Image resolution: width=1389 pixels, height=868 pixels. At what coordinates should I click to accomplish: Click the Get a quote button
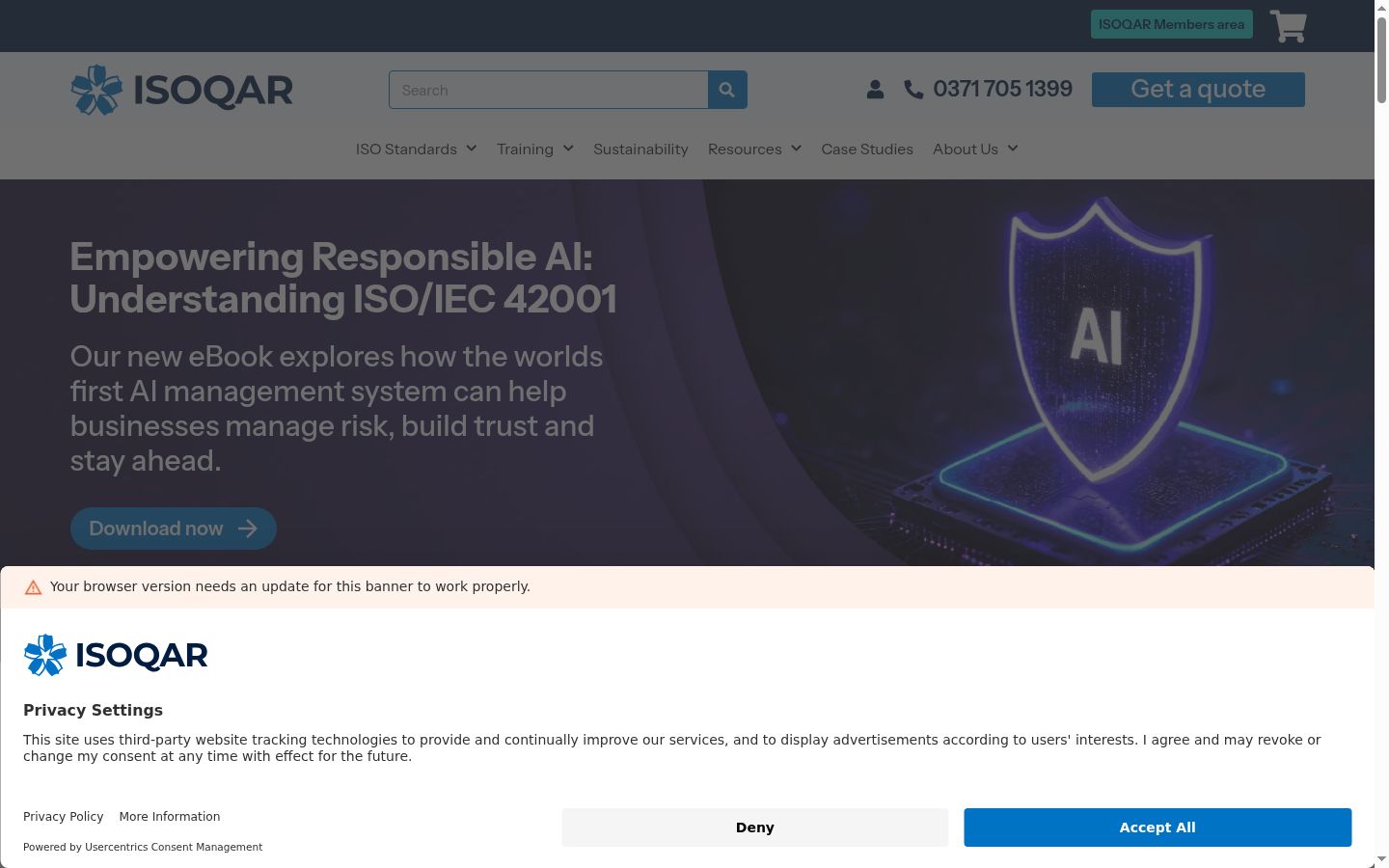(1198, 90)
